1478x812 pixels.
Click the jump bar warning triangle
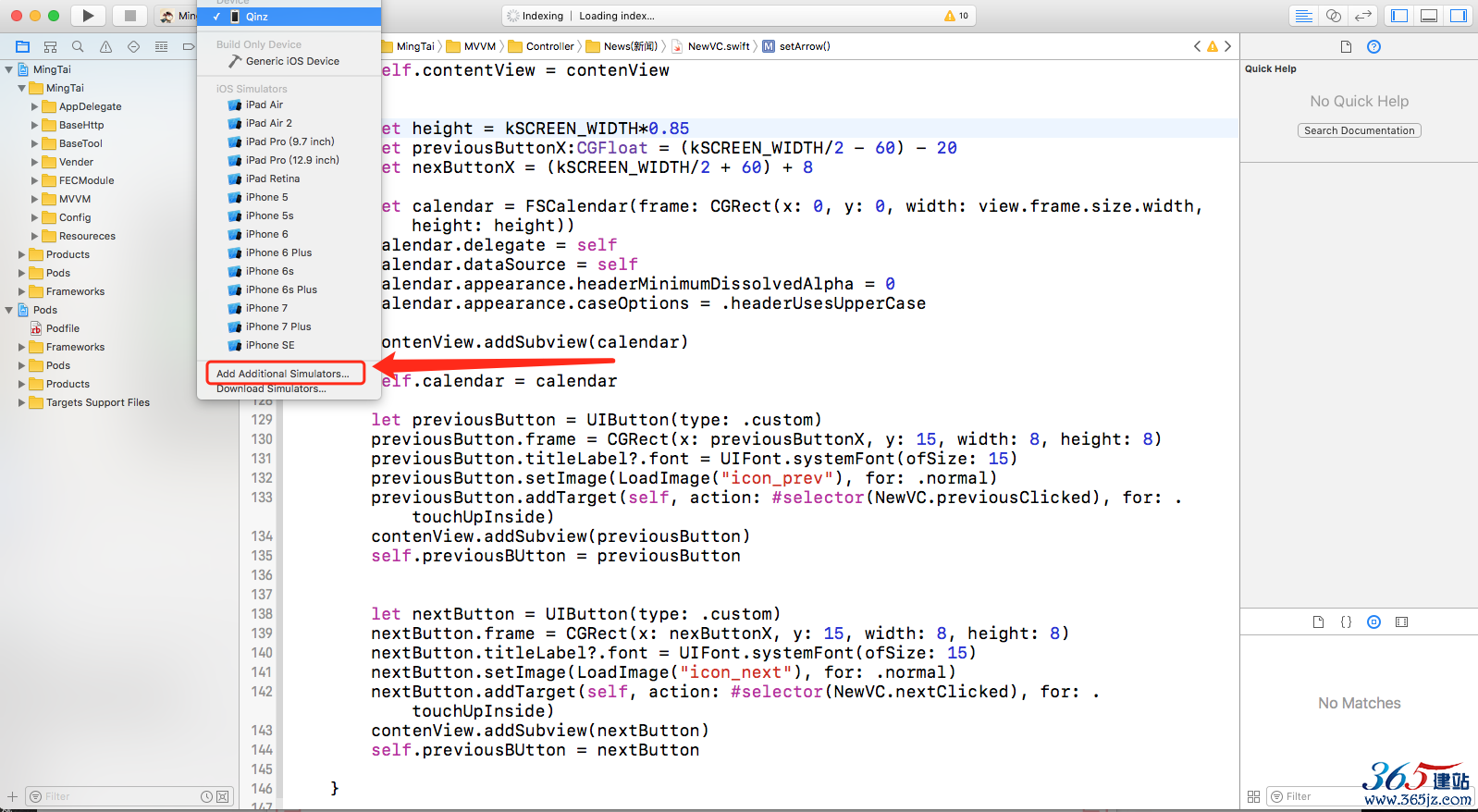(1212, 46)
